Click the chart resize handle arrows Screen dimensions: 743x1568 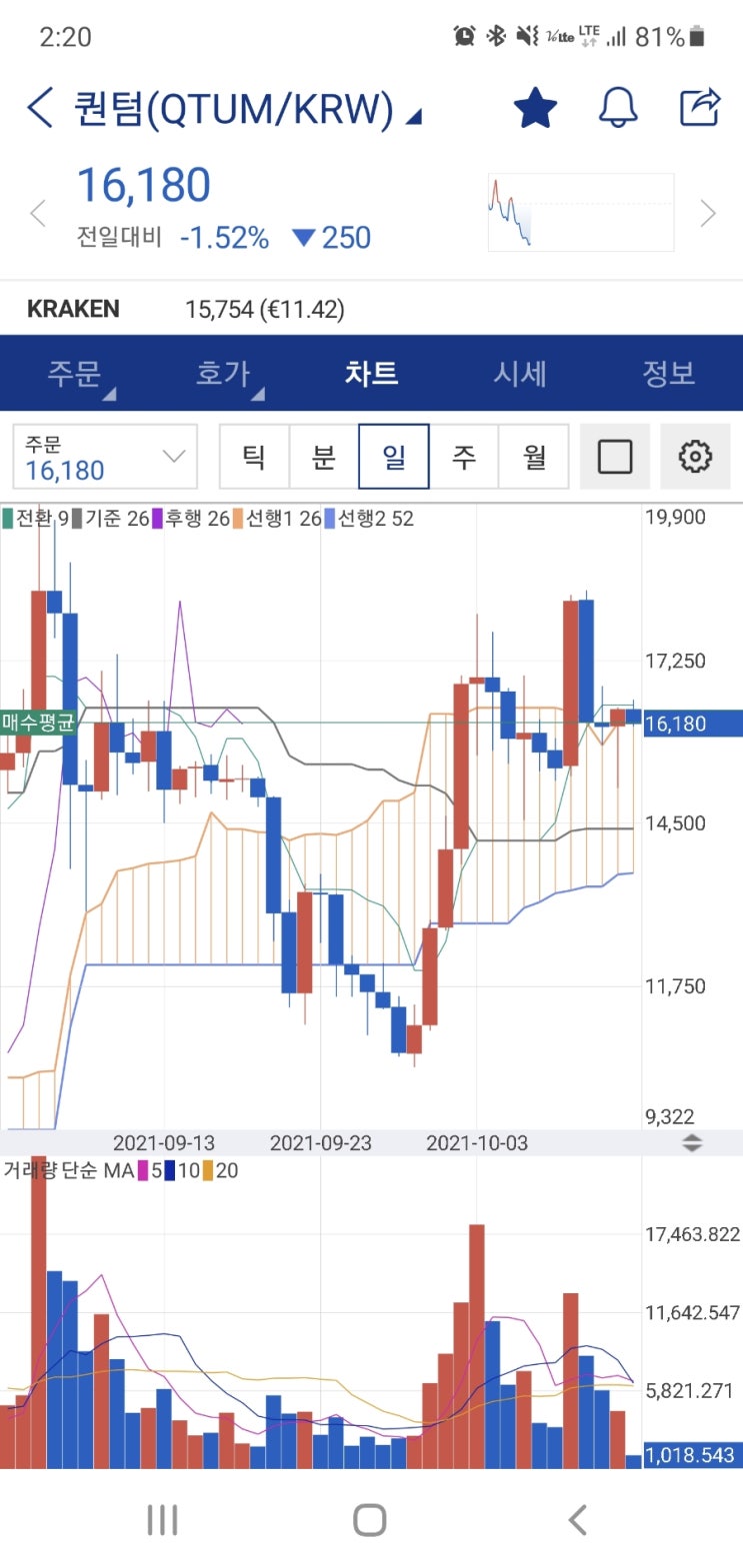click(x=692, y=1143)
